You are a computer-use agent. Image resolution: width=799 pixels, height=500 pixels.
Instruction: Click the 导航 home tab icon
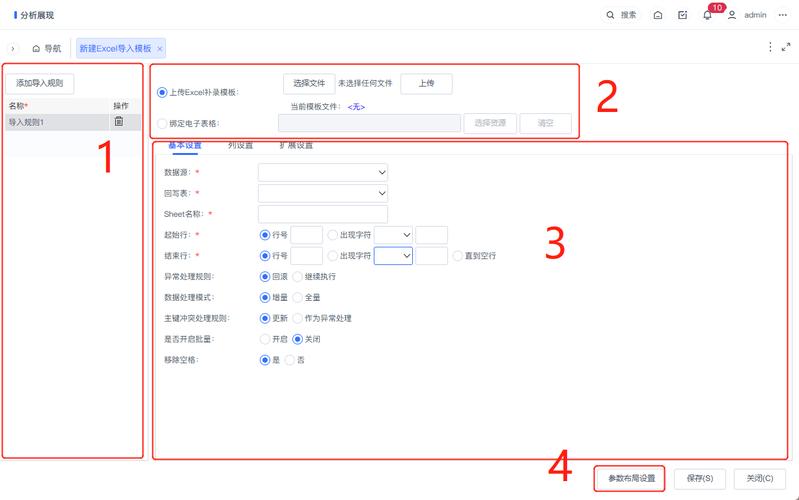[x=36, y=49]
